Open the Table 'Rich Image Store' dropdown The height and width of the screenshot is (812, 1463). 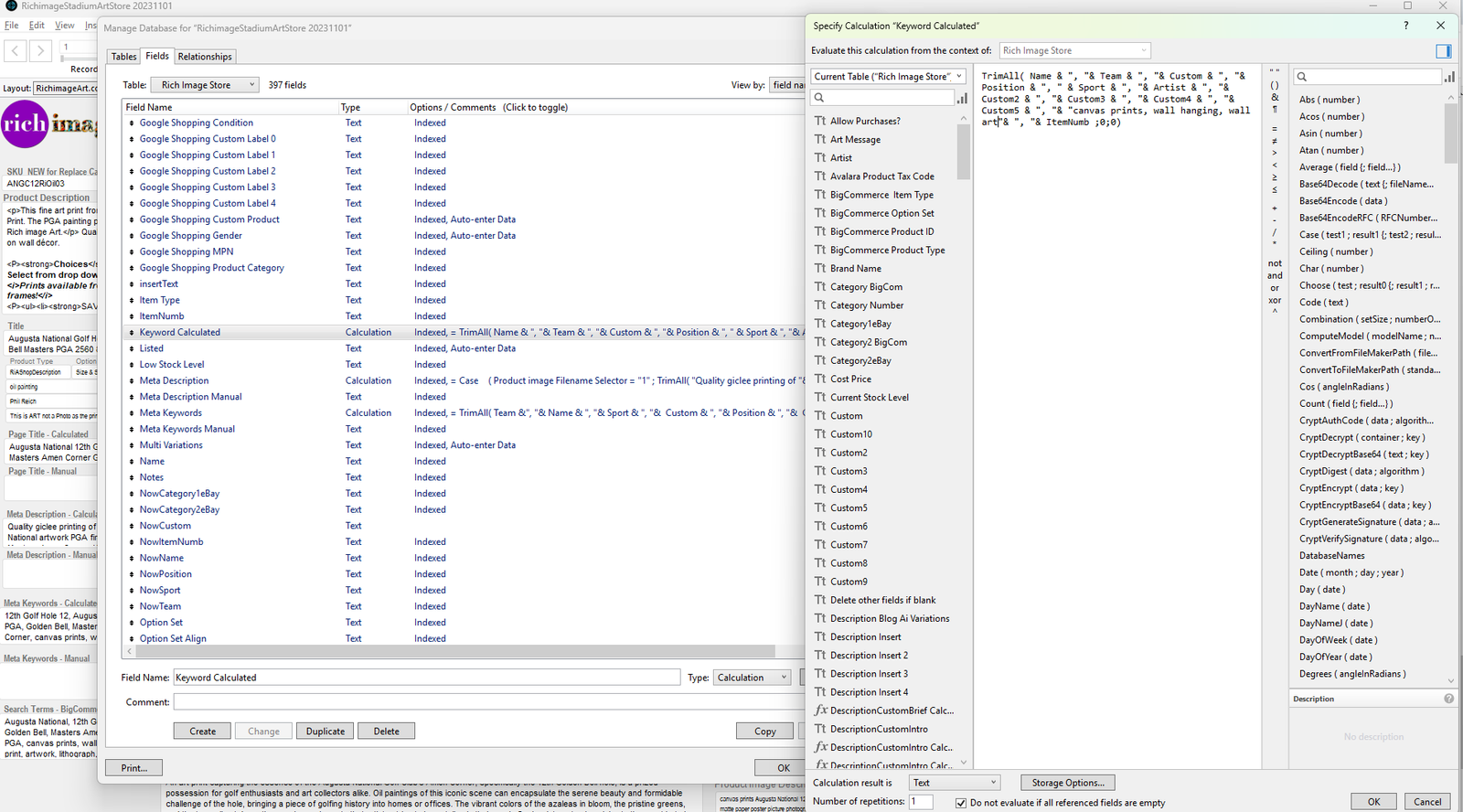(x=205, y=85)
